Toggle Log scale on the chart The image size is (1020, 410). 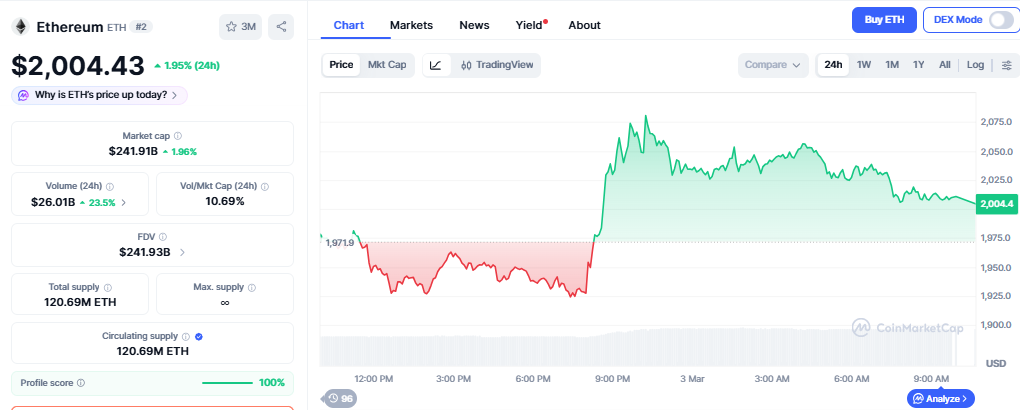point(975,65)
